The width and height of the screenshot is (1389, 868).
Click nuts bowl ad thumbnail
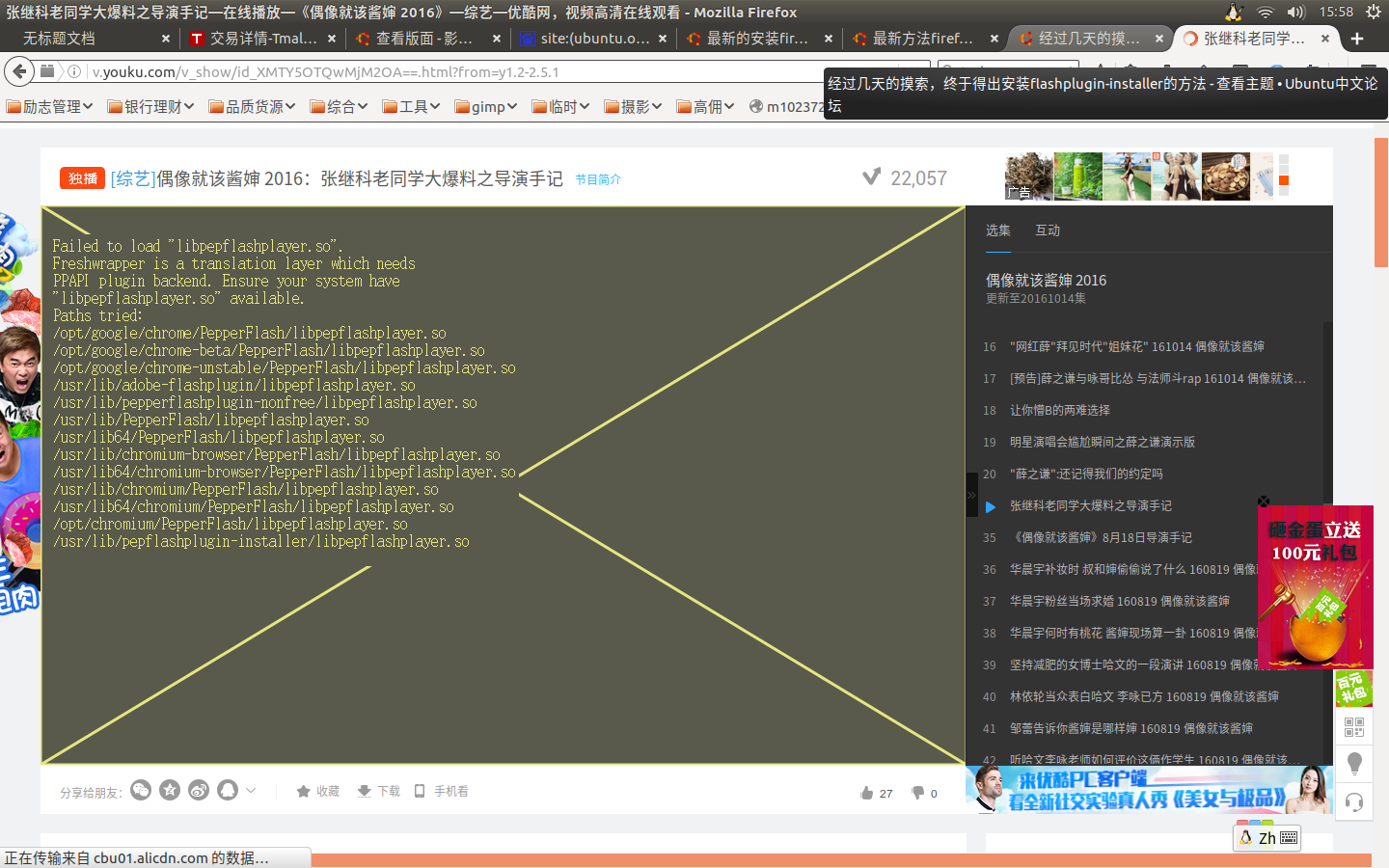pos(1226,176)
